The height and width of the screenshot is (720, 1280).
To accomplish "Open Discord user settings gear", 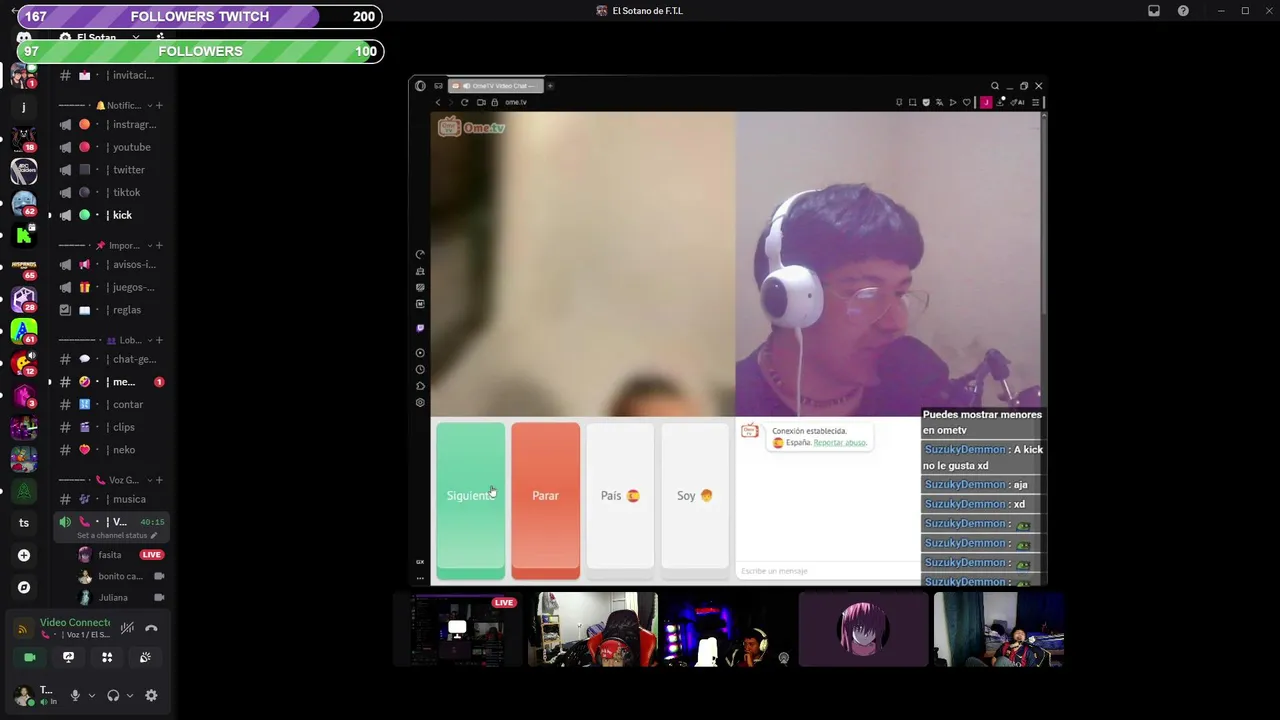I will click(x=151, y=696).
